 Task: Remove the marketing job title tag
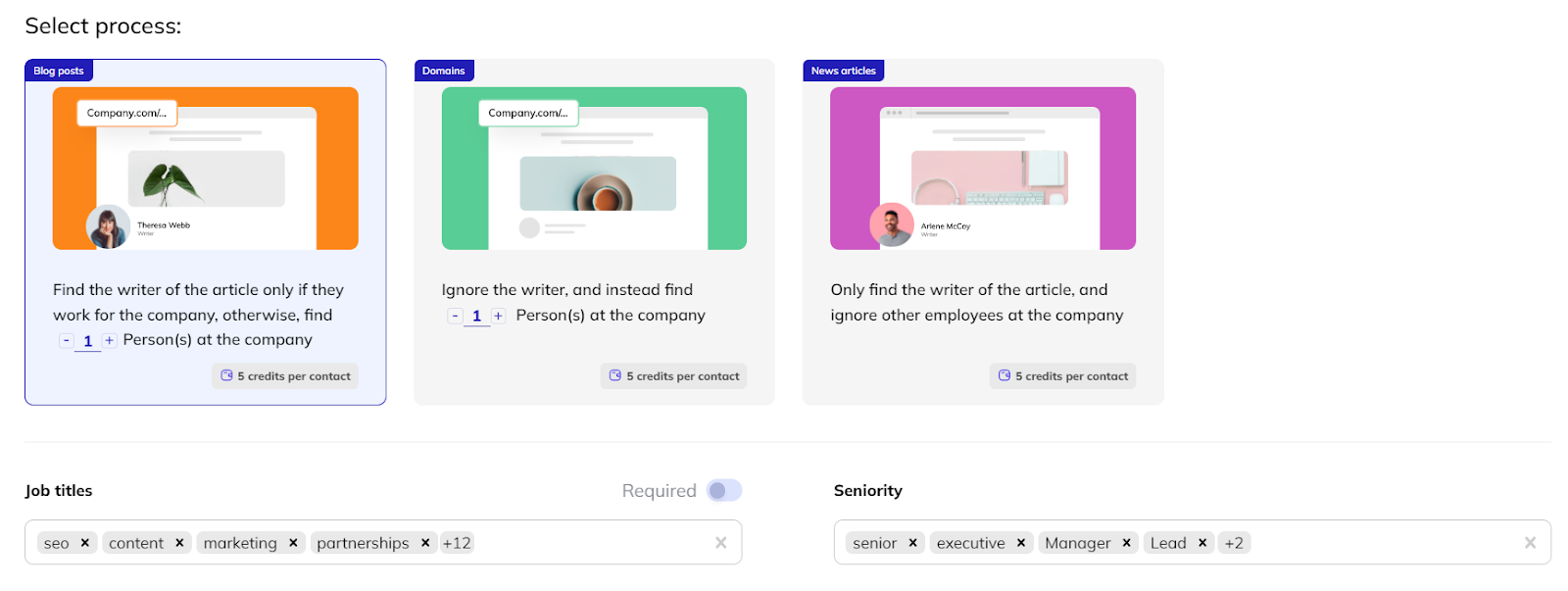click(293, 543)
